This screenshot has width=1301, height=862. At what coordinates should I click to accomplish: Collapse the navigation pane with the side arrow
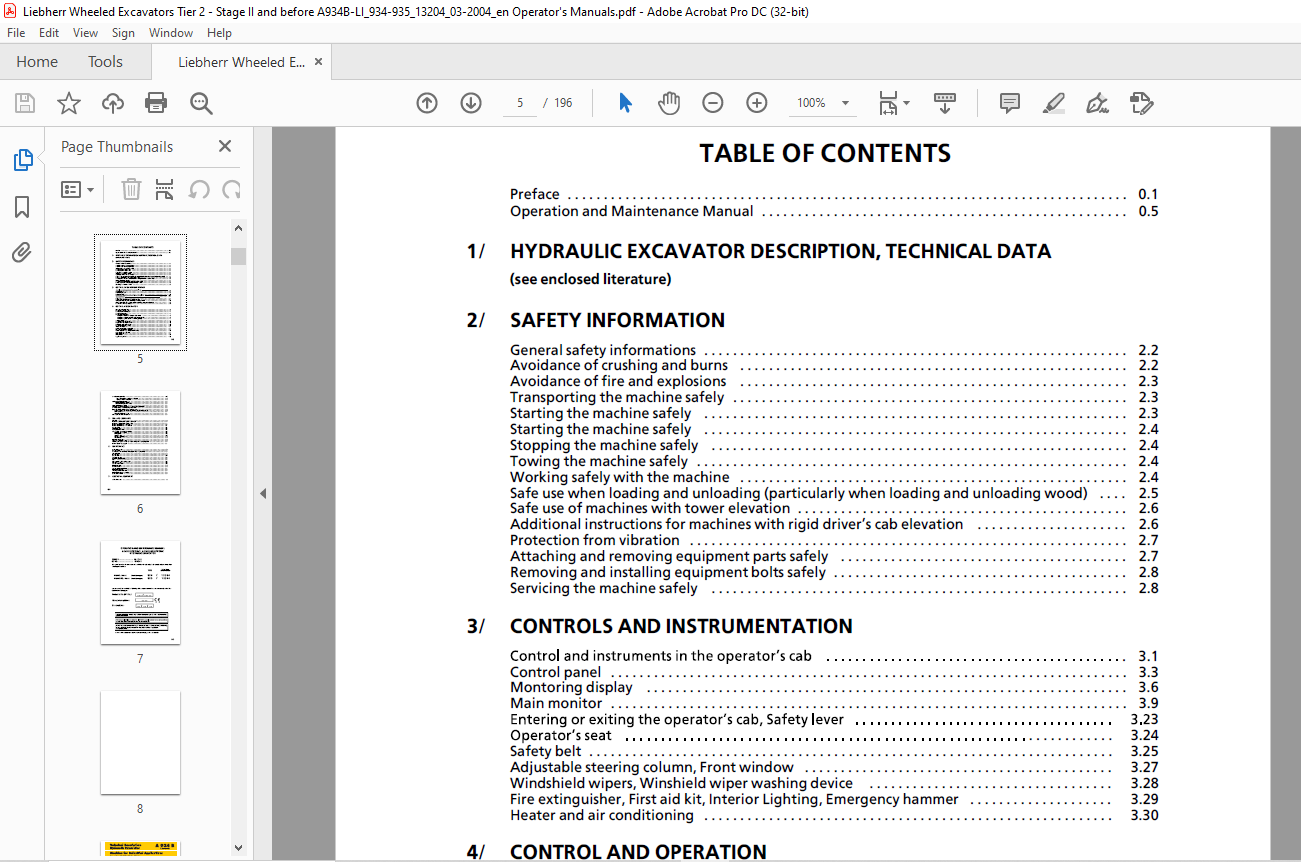point(263,493)
